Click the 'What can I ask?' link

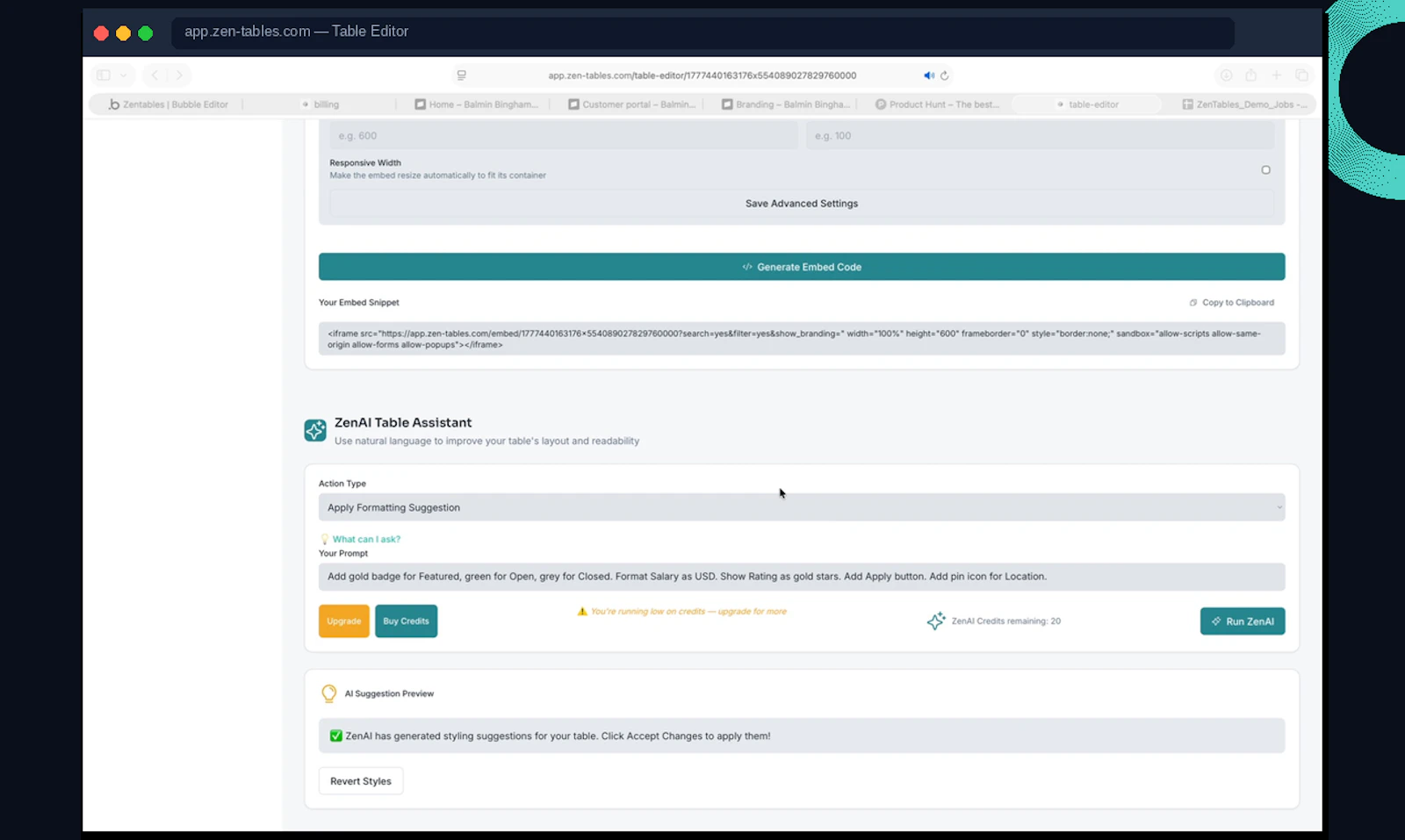pos(366,540)
